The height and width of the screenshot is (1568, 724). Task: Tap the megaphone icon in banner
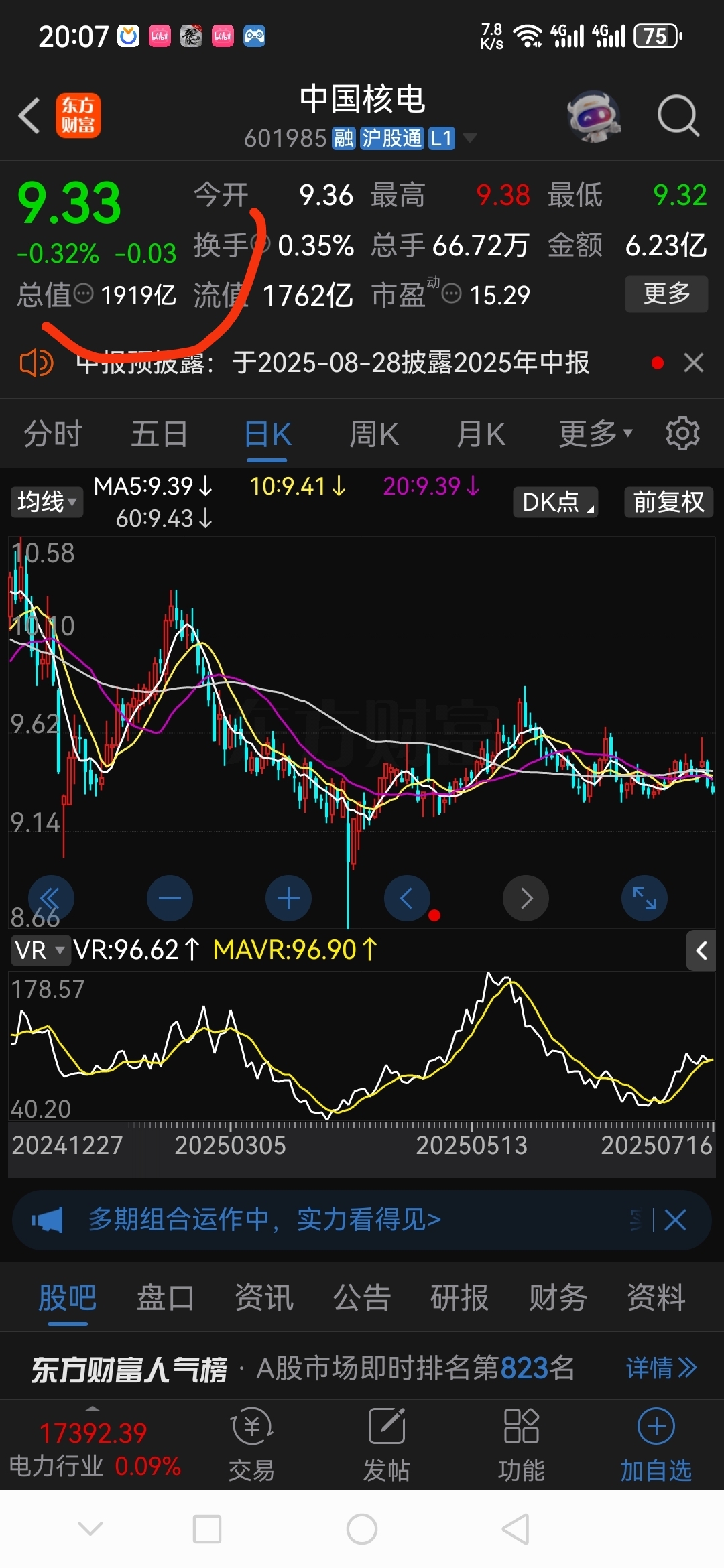tap(47, 1220)
